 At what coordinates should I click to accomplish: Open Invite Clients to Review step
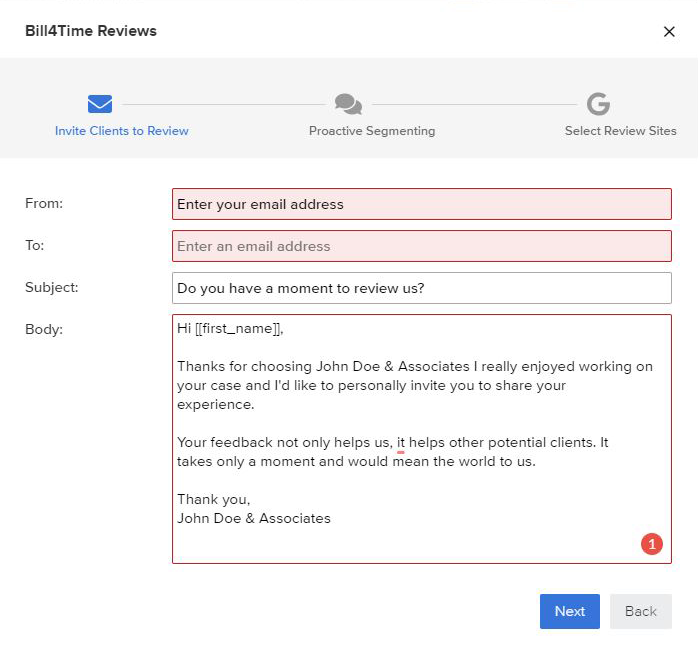pyautogui.click(x=122, y=131)
